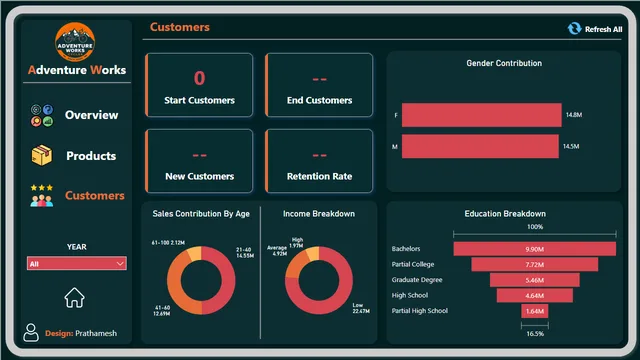Viewport: 640px width, 360px height.
Task: Click the Graduate Degree bar 5.46M
Action: coord(534,280)
